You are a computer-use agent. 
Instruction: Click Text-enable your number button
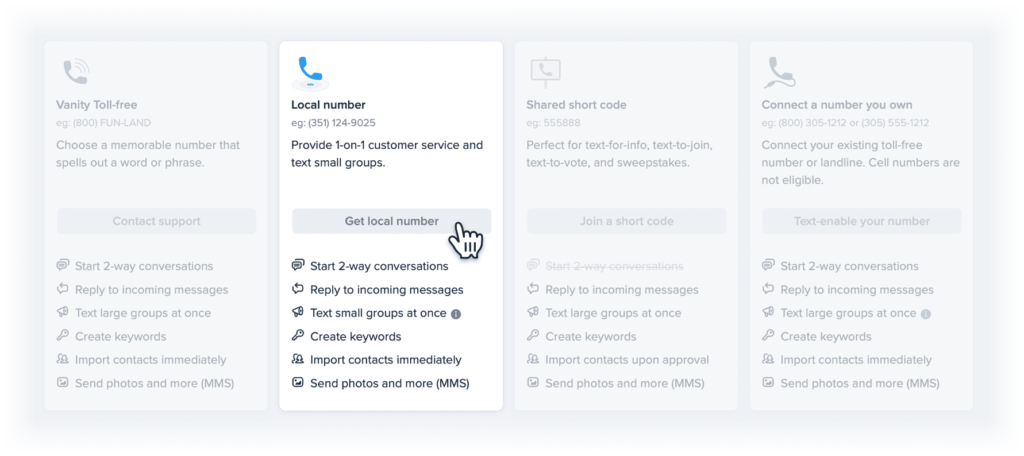pos(861,221)
